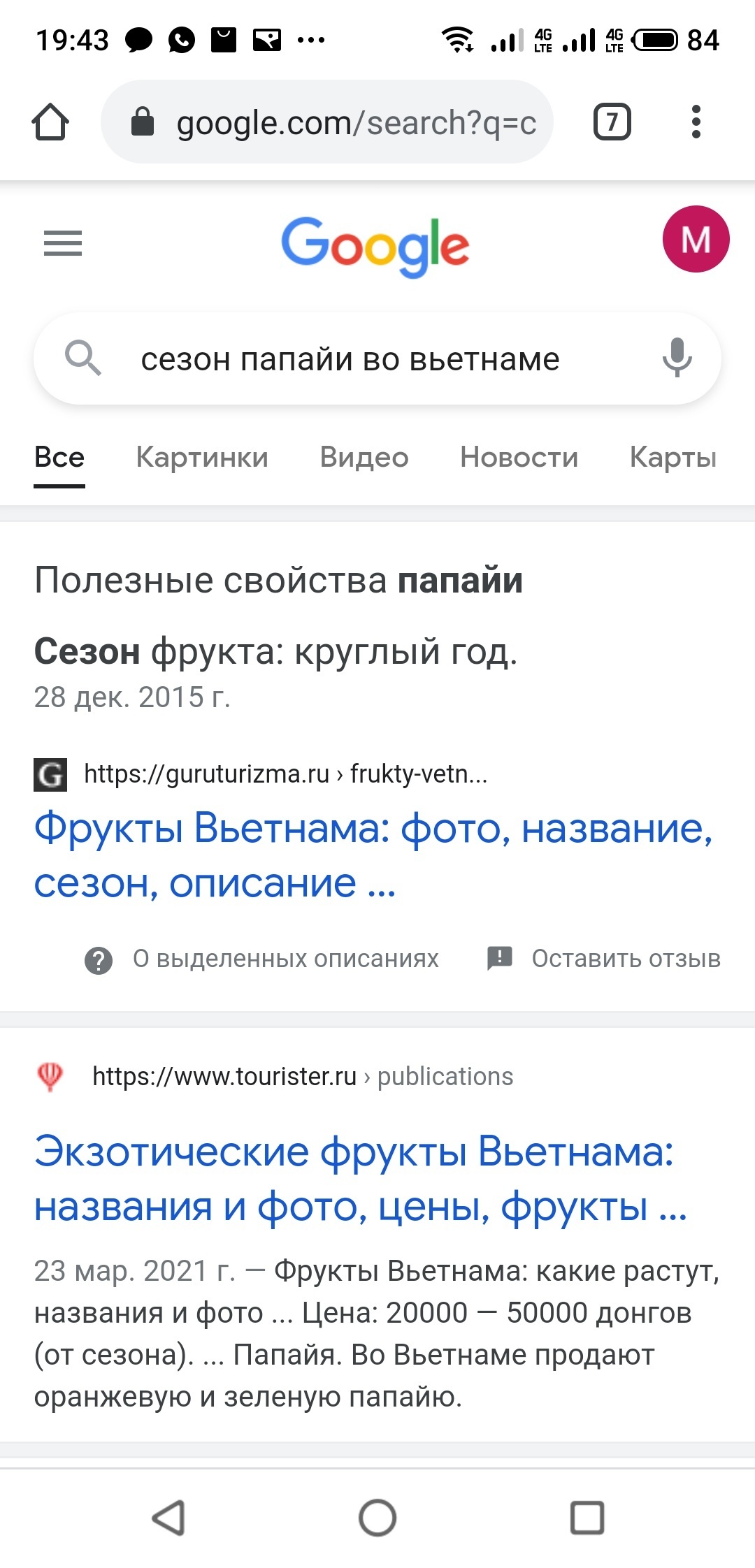Tap the Android back navigation button
Viewport: 755px width, 1568px height.
click(168, 1518)
